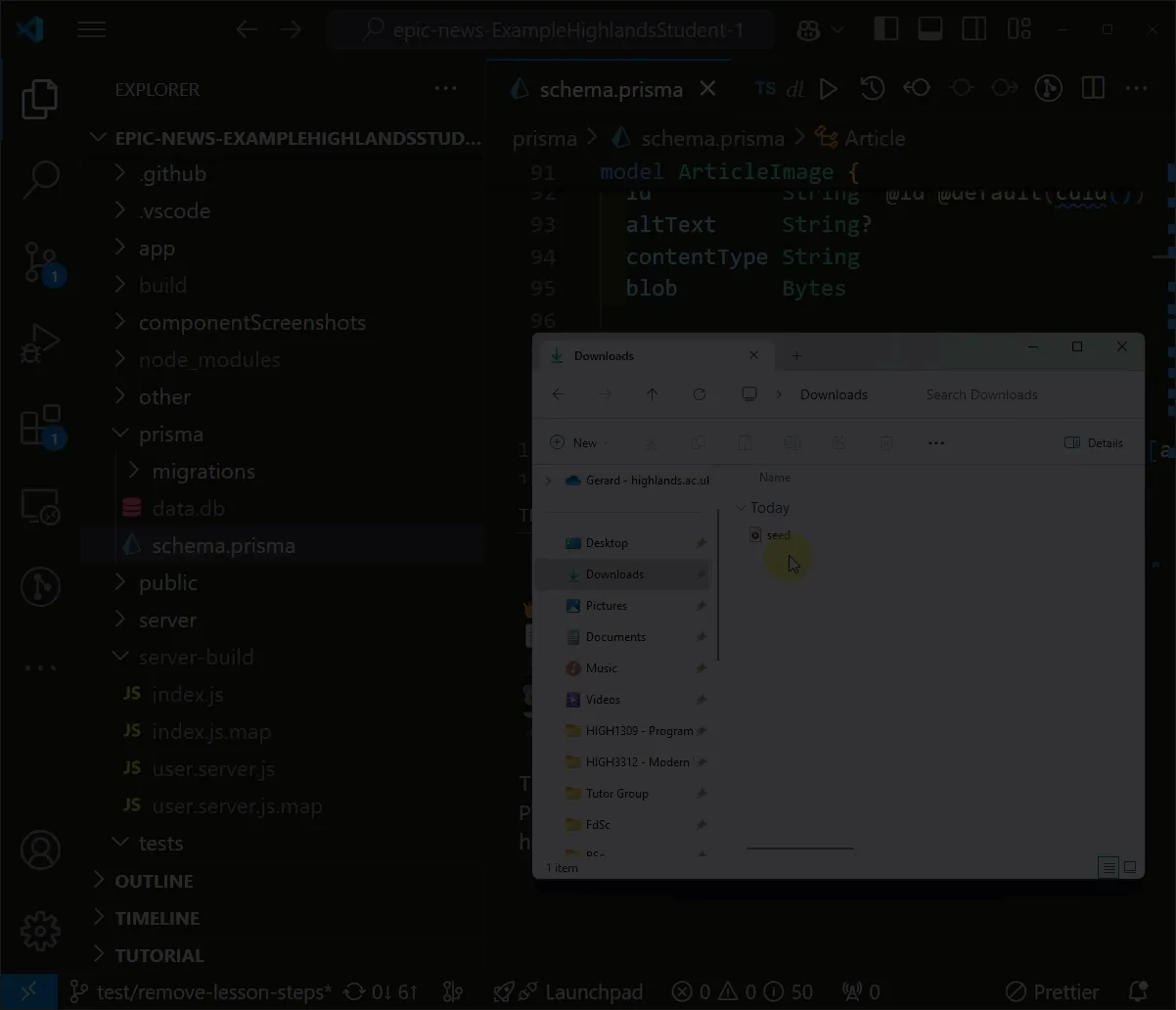Open the GitLens commit graph circle icon
1176x1010 pixels.
tap(1049, 89)
